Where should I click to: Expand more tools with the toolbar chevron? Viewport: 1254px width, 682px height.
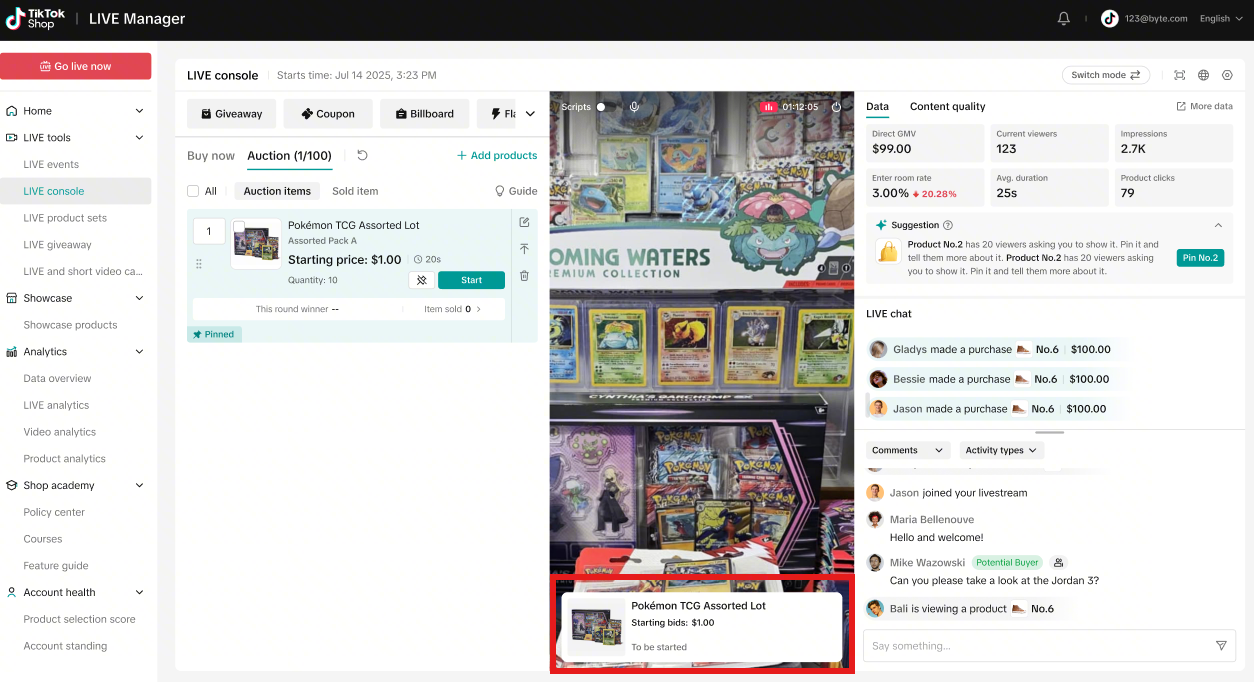point(530,114)
